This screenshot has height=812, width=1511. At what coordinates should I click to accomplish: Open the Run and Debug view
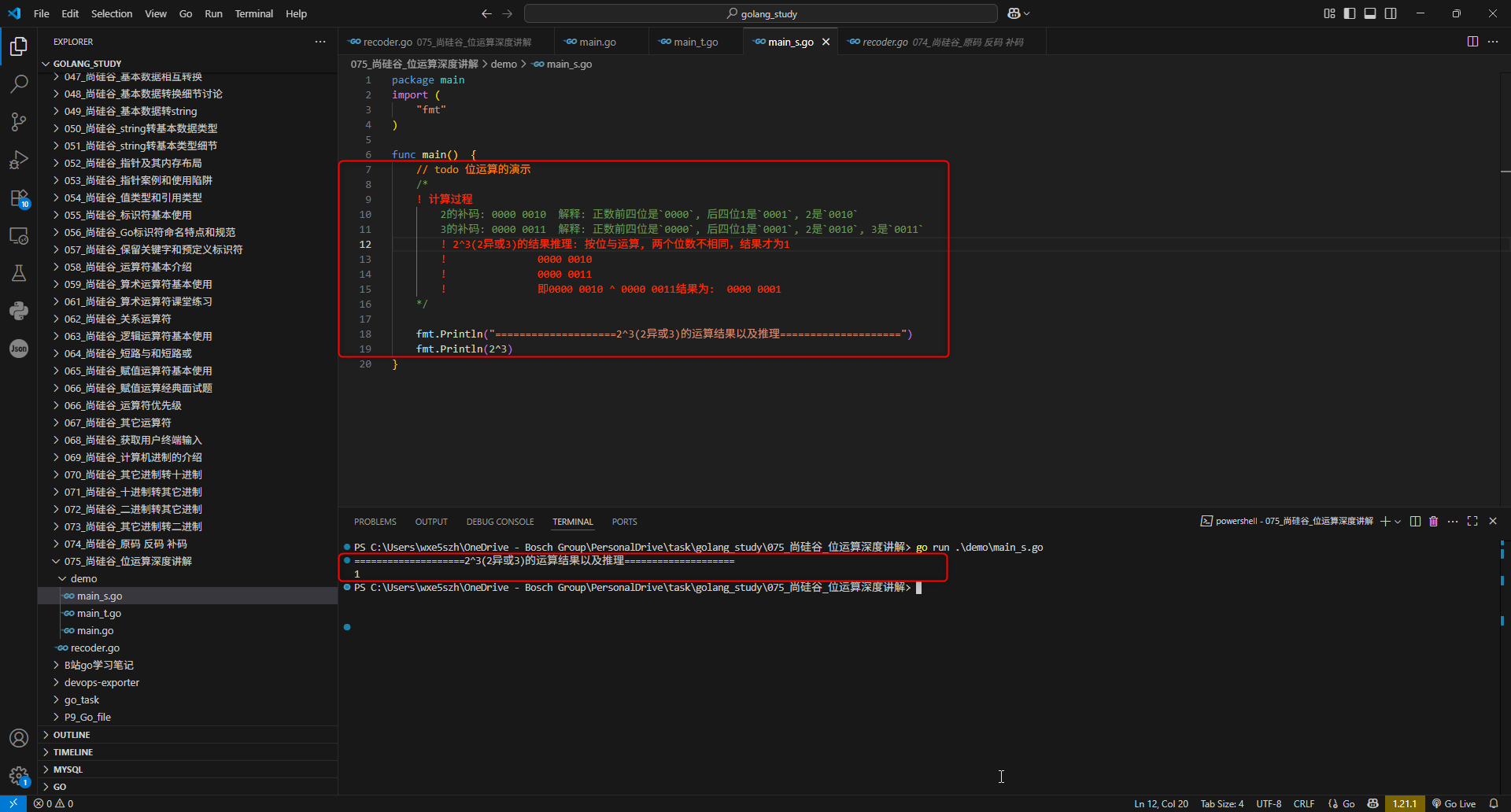point(19,160)
